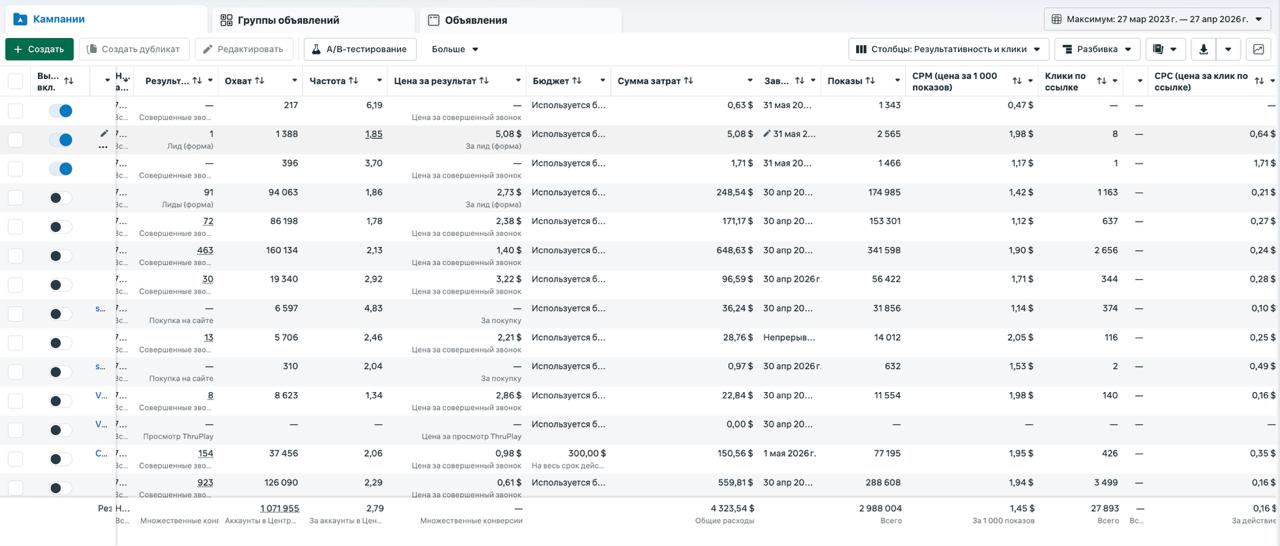Turn off the campaign toggle in the 1,71 $ spend row
The image size is (1280, 546).
60,169
